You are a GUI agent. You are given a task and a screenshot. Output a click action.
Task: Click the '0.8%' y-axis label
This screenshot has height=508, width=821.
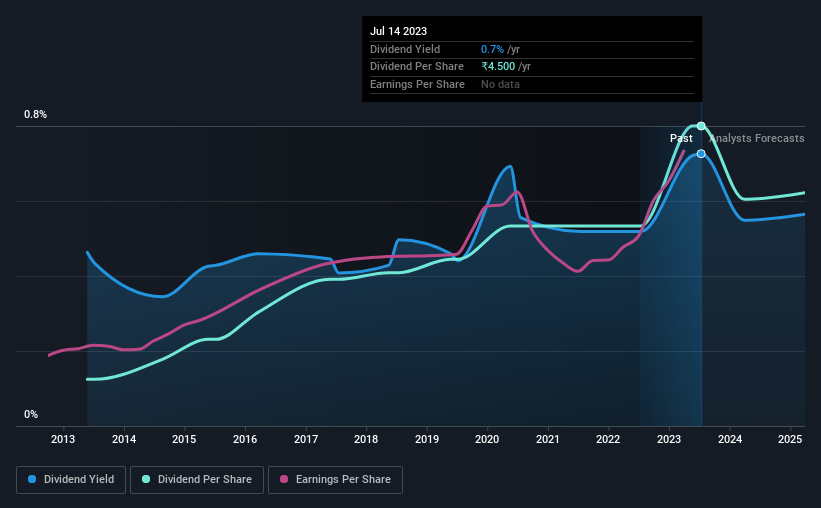(x=35, y=114)
